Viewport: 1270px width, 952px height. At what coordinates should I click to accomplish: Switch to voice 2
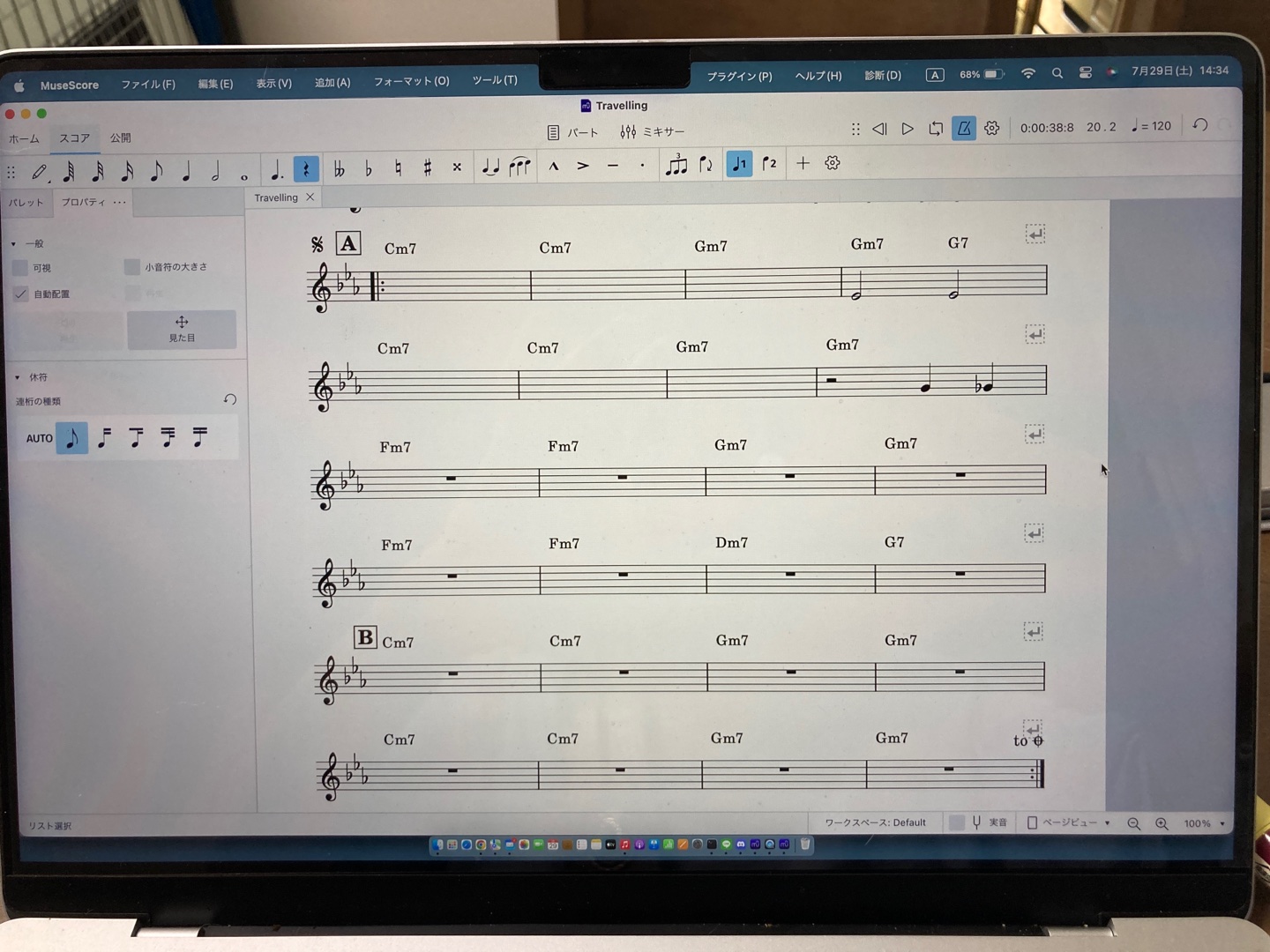coord(769,164)
